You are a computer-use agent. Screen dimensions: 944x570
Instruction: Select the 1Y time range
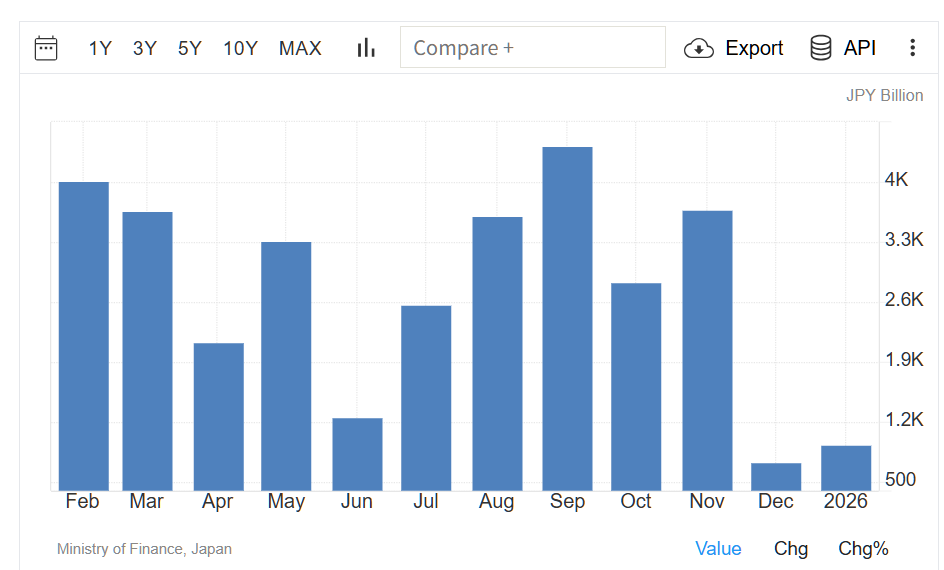click(100, 48)
